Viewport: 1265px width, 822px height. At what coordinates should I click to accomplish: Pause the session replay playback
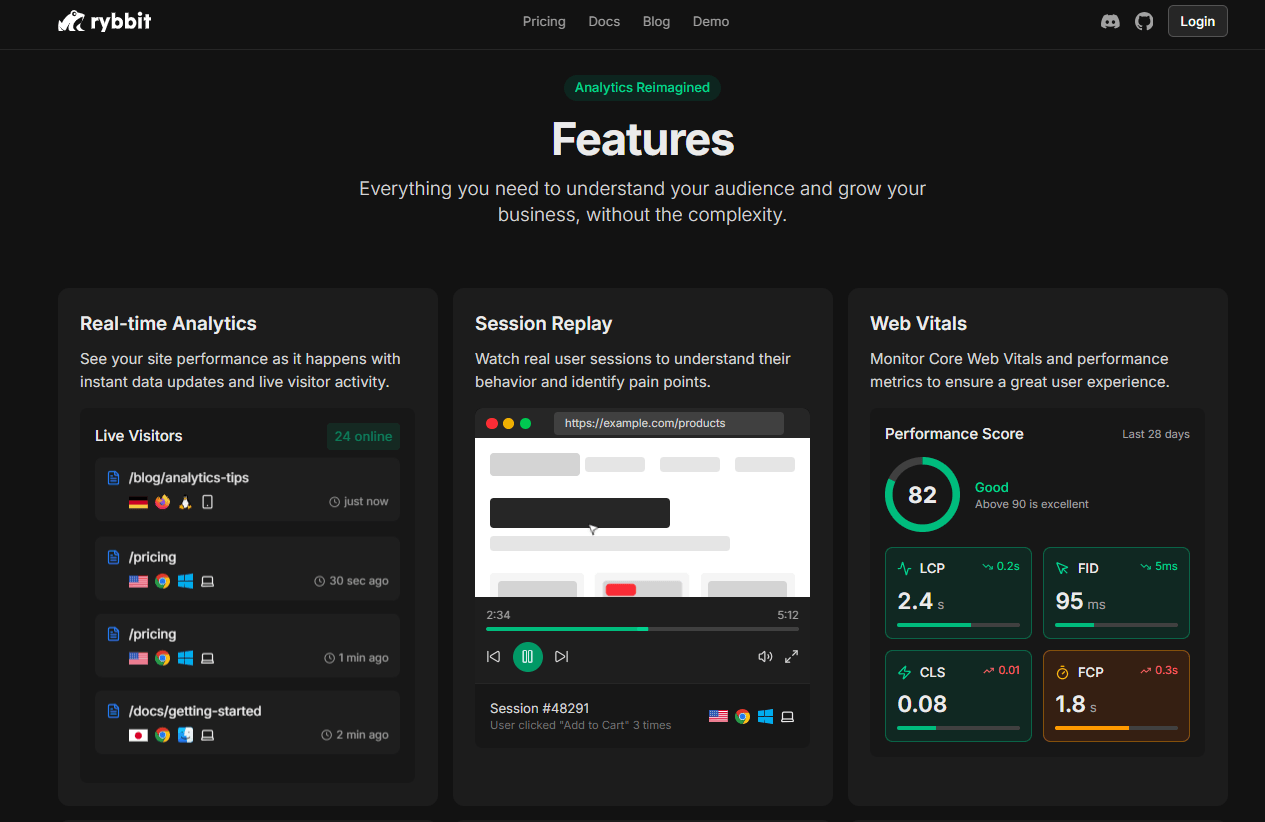point(527,656)
